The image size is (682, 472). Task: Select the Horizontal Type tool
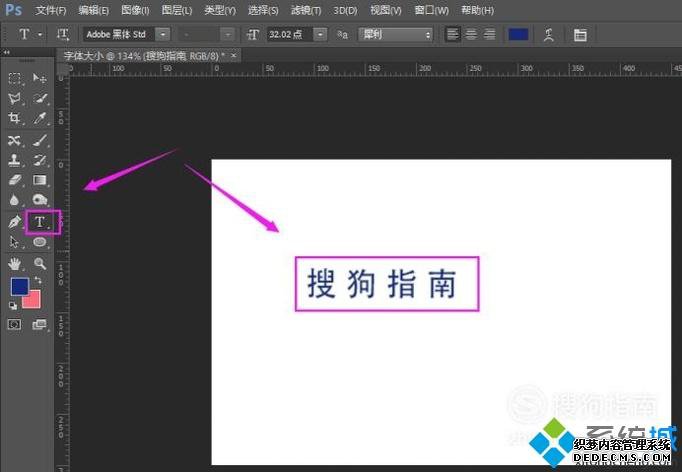click(x=40, y=222)
